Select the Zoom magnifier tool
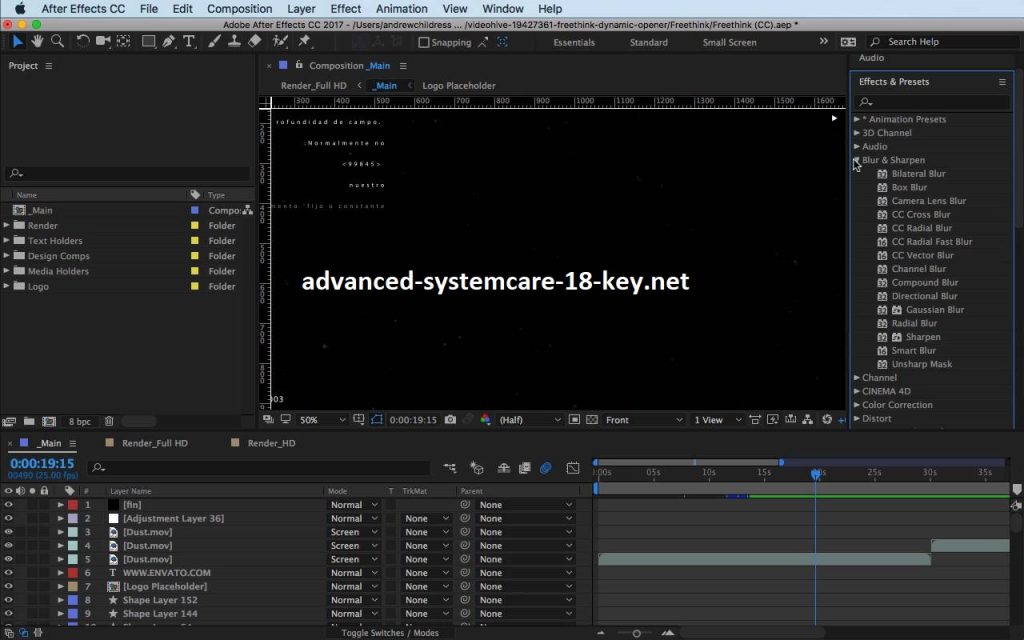 coord(57,41)
